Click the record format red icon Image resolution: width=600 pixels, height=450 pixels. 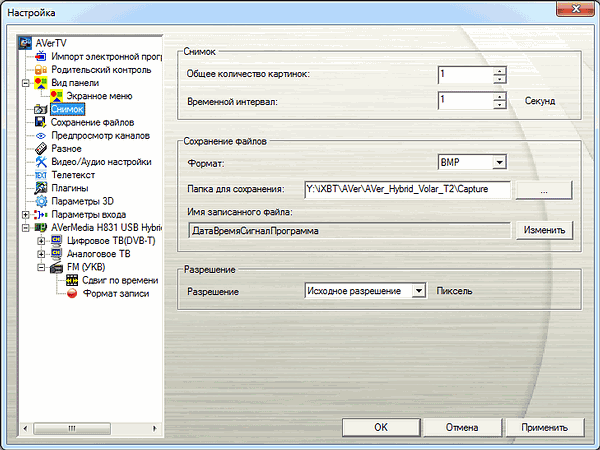72,293
